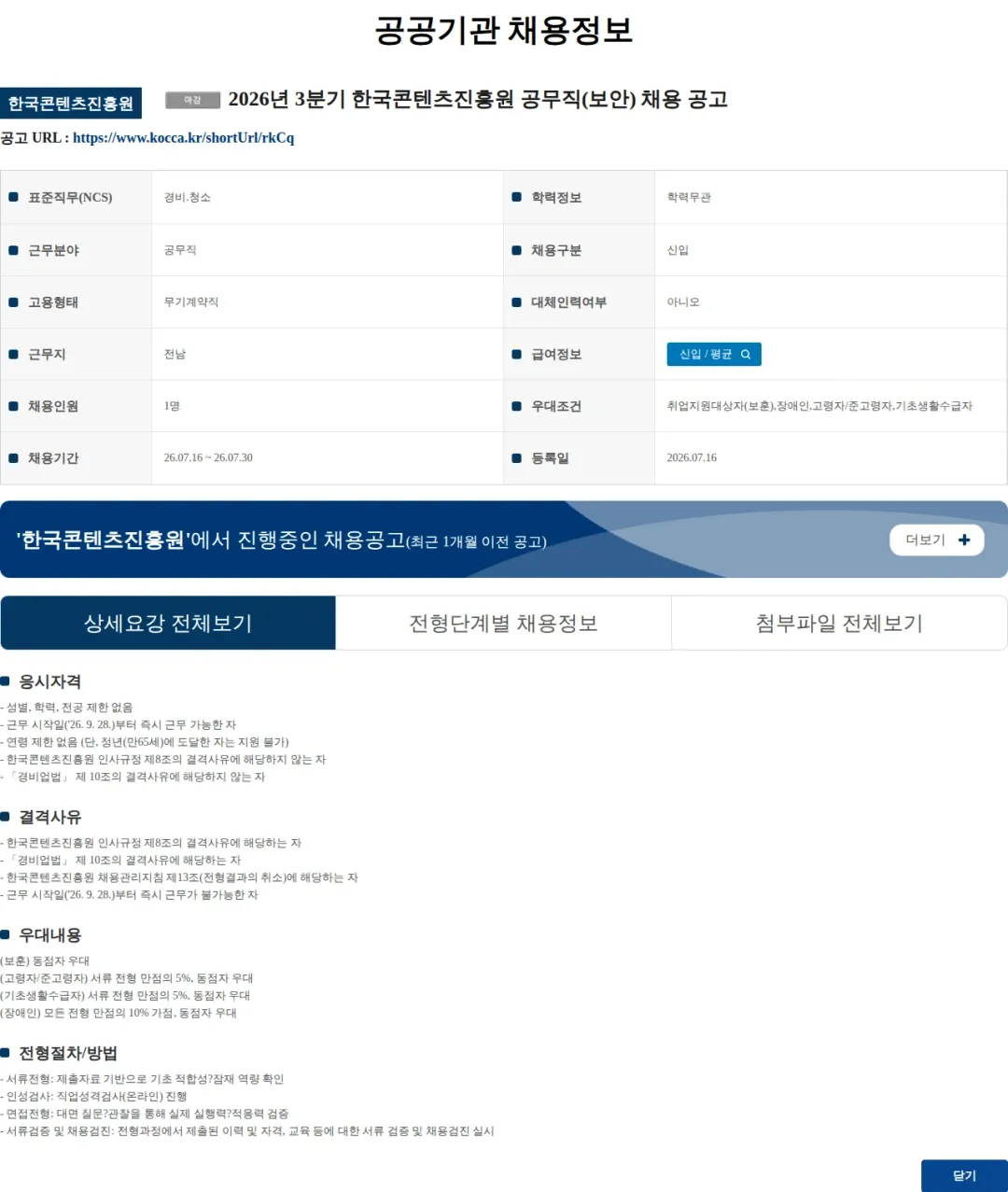Click the 신입 / 평균 salary info button
The width and height of the screenshot is (1008, 1192).
[714, 355]
